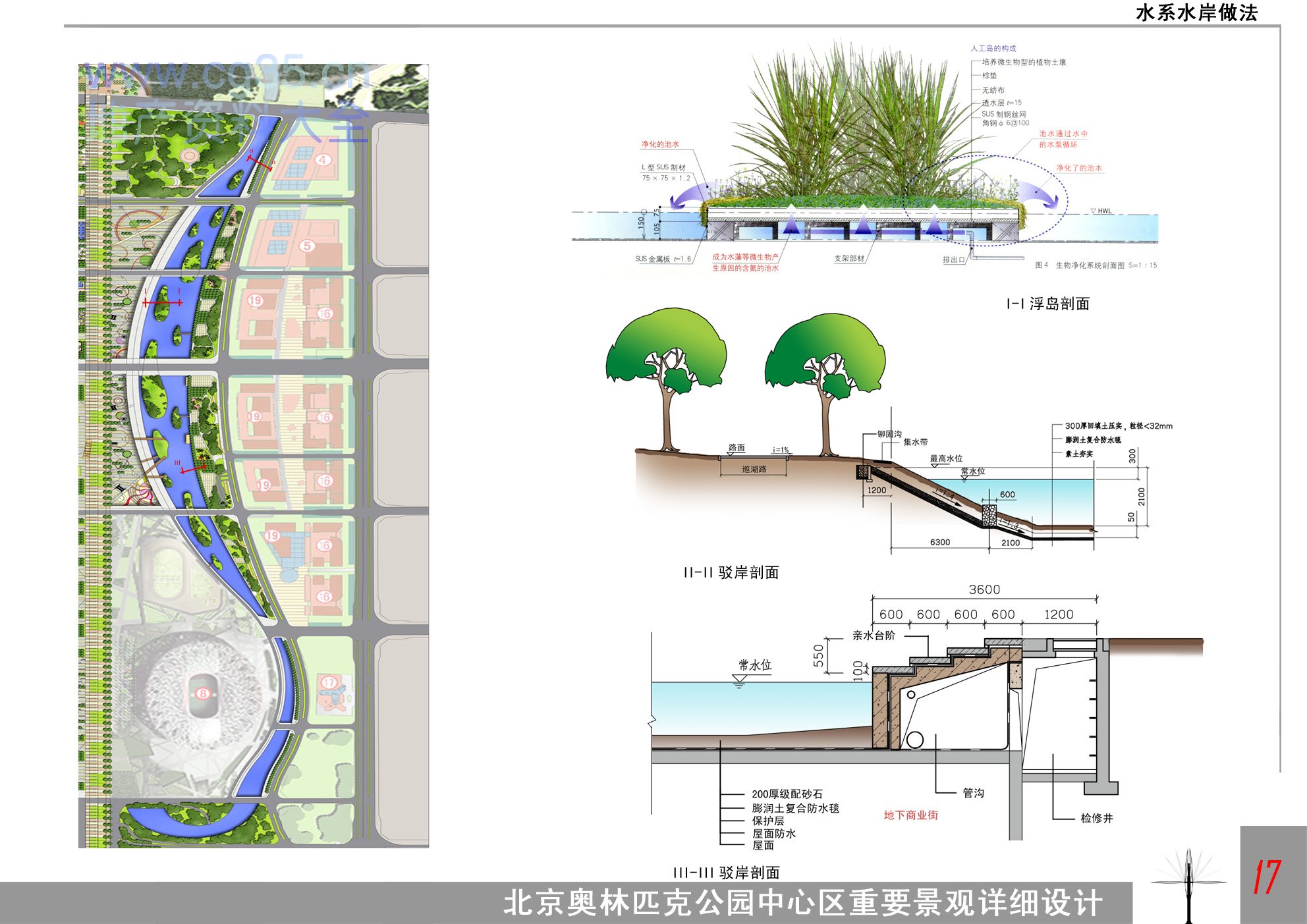Viewport: 1307px width, 924px height.
Task: Click the HWL water level triangle symbol
Action: click(x=1094, y=211)
